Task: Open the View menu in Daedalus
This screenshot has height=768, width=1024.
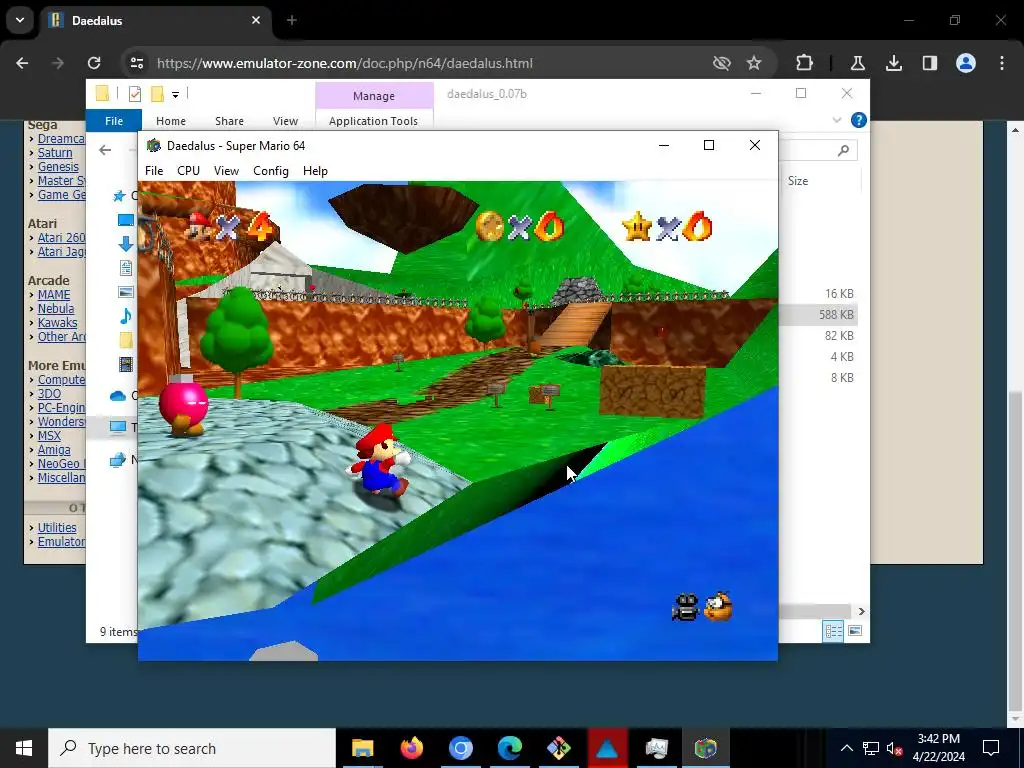Action: point(226,170)
